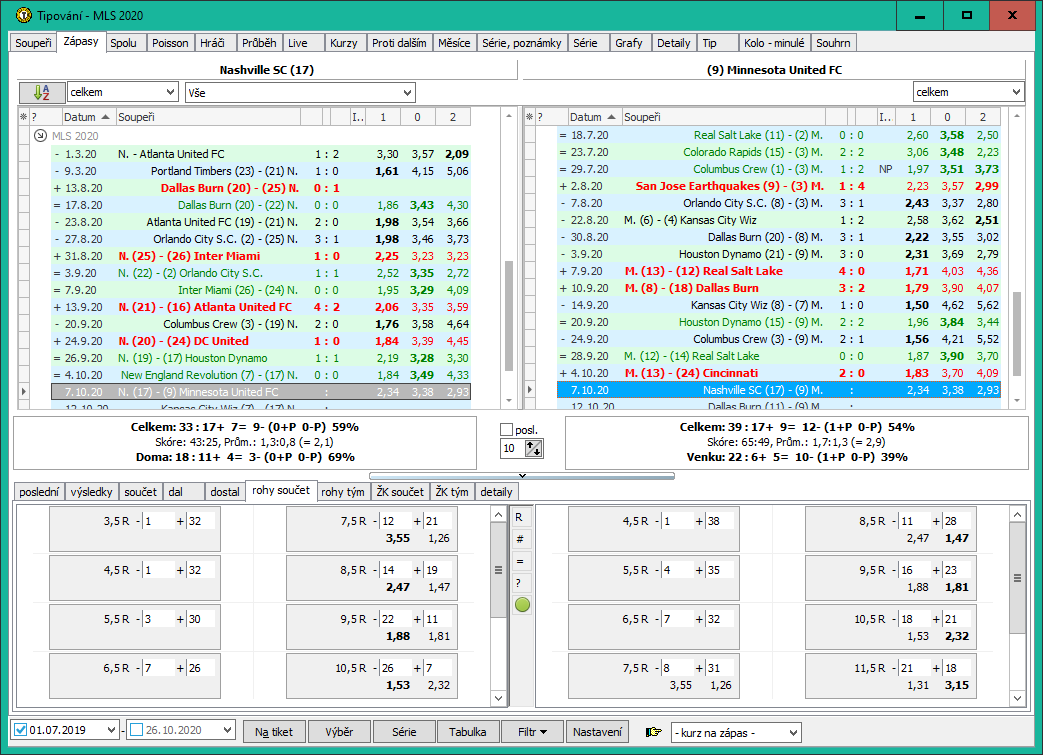Select the Columbus Crew (1) - (3) M. row
The image size is (1043, 755).
[779, 169]
